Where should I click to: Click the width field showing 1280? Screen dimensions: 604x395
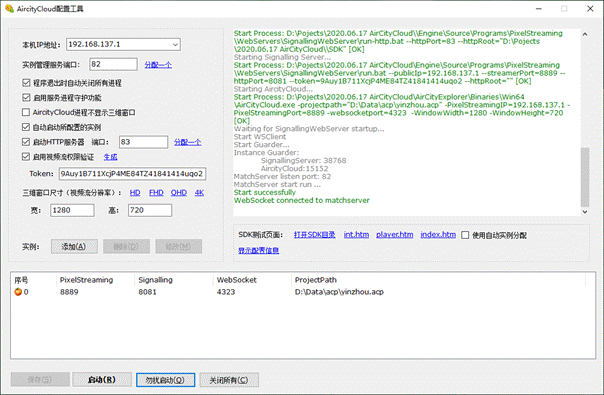(x=72, y=210)
